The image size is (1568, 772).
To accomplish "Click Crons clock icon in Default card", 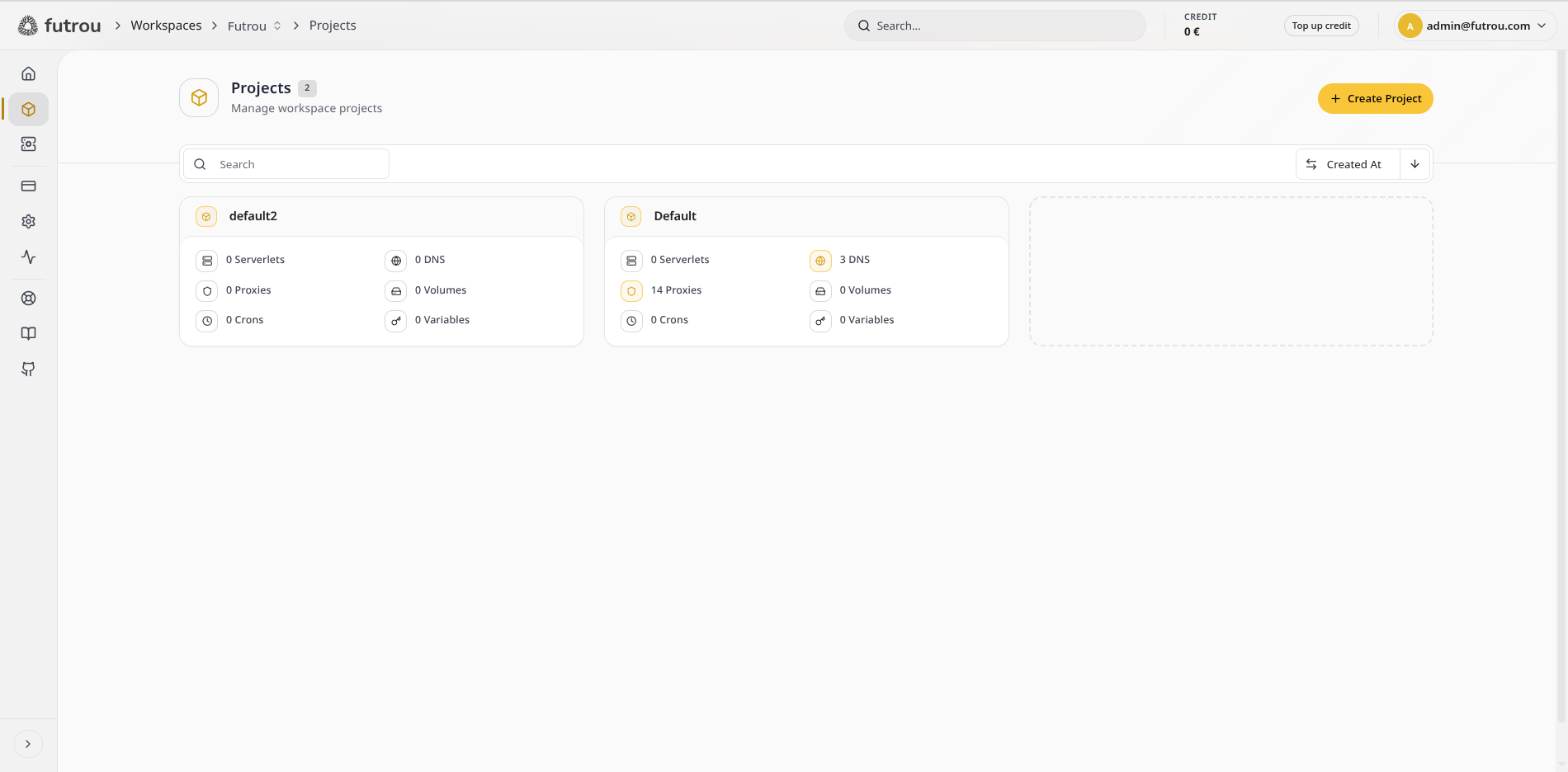I will pyautogui.click(x=631, y=321).
